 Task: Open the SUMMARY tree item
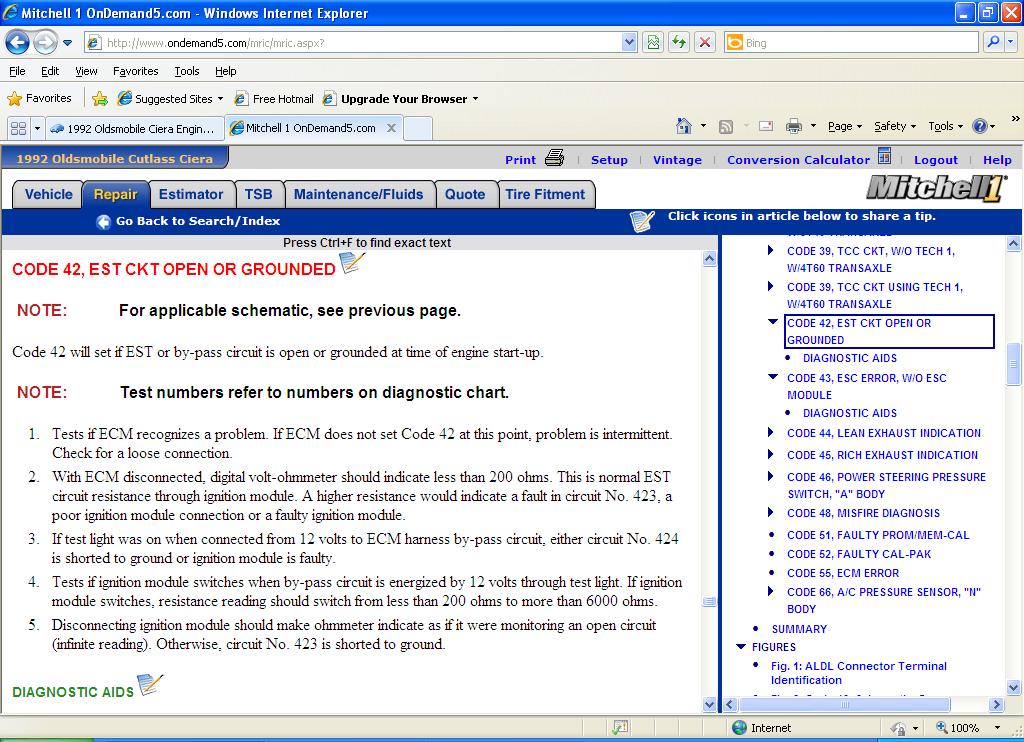[x=799, y=629]
